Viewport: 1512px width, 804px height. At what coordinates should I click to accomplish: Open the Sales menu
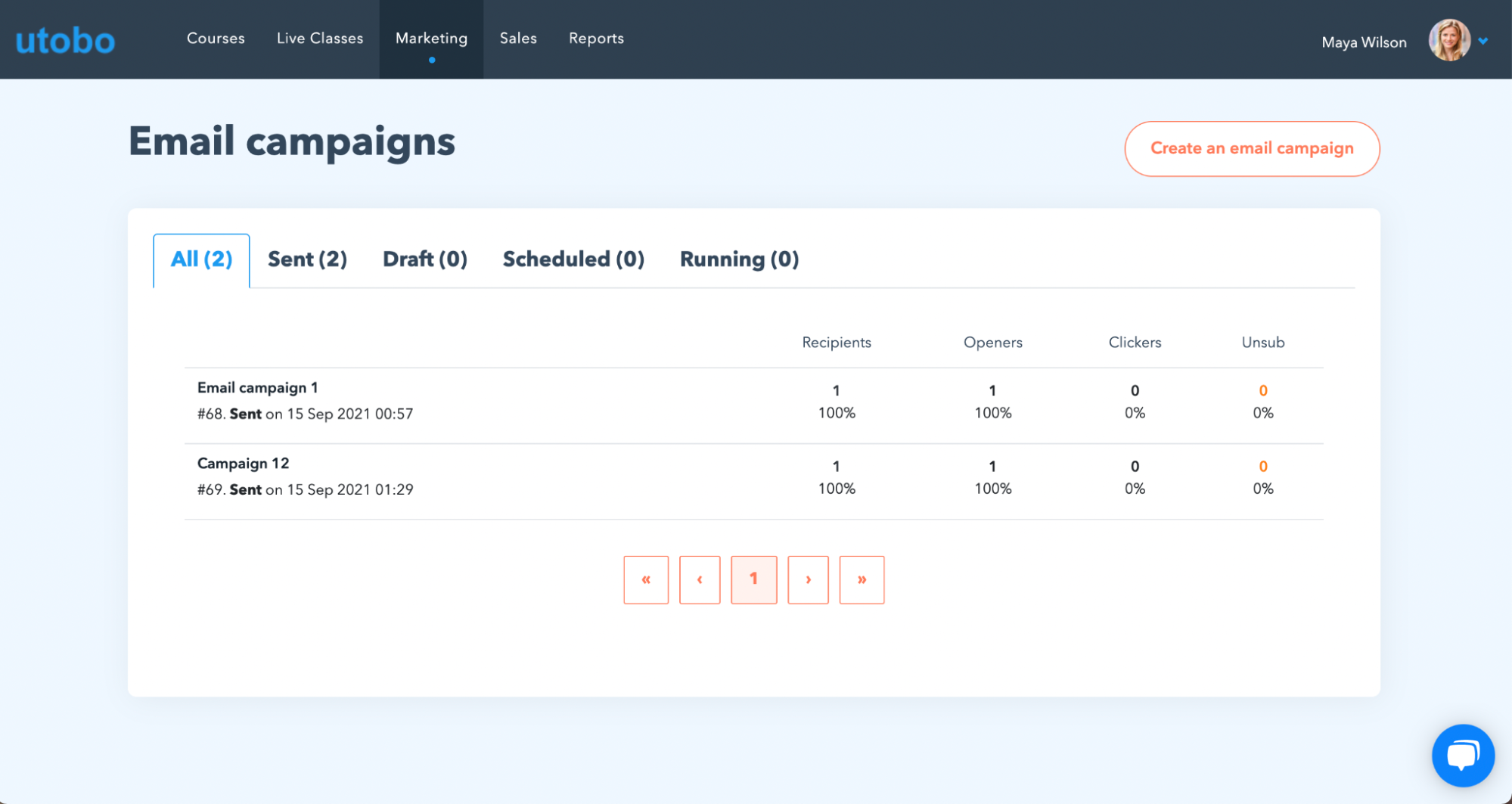point(518,39)
